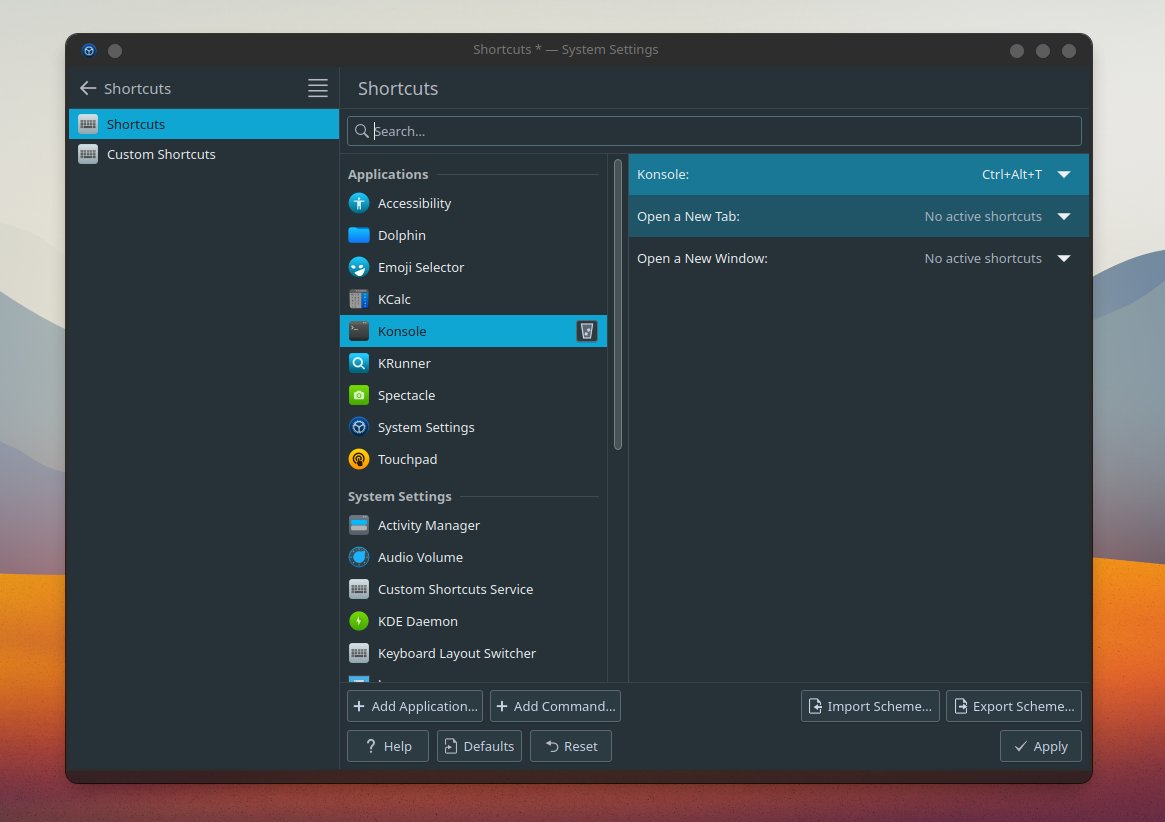The image size is (1165, 822).
Task: Click the Custom Shortcuts keyboard icon
Action: [88, 155]
